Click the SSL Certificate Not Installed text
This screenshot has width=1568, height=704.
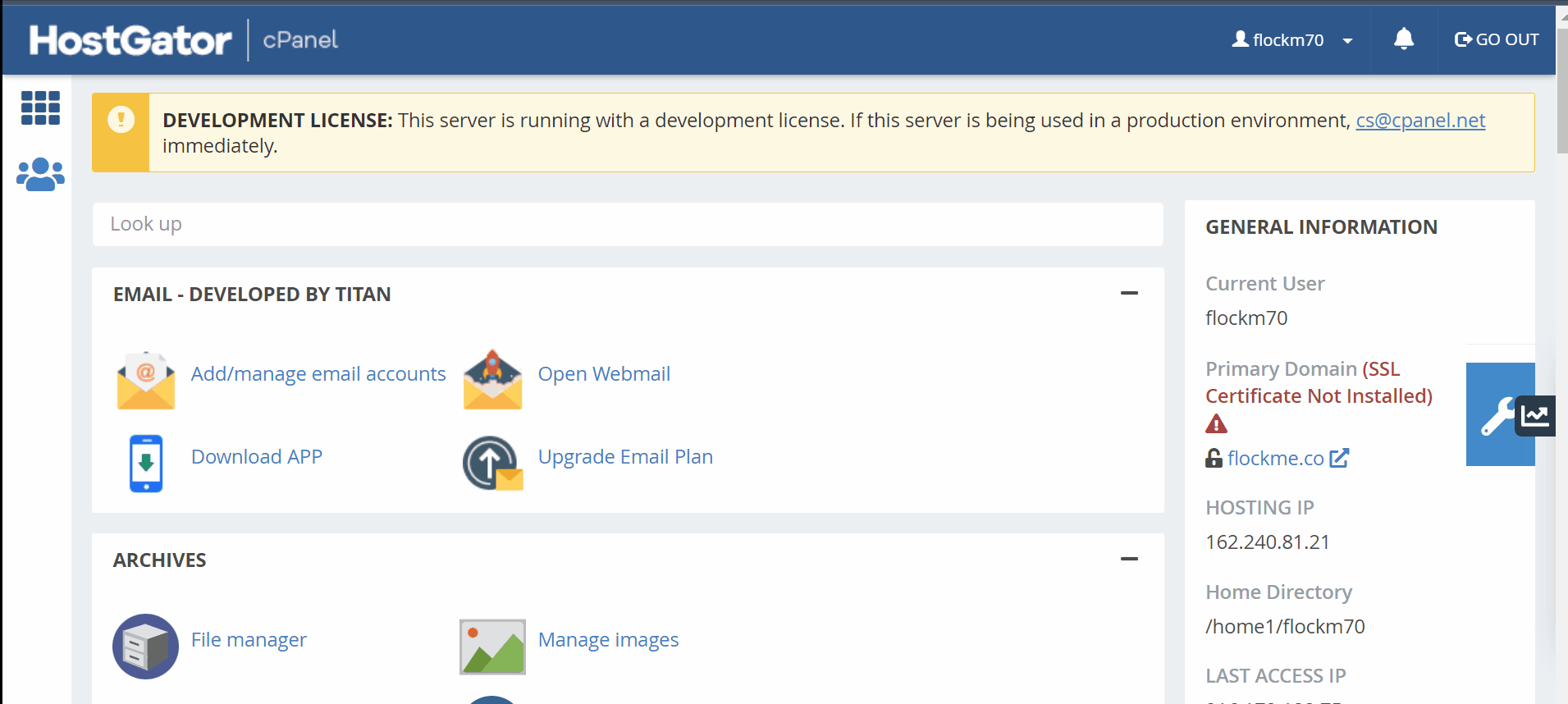[1319, 382]
